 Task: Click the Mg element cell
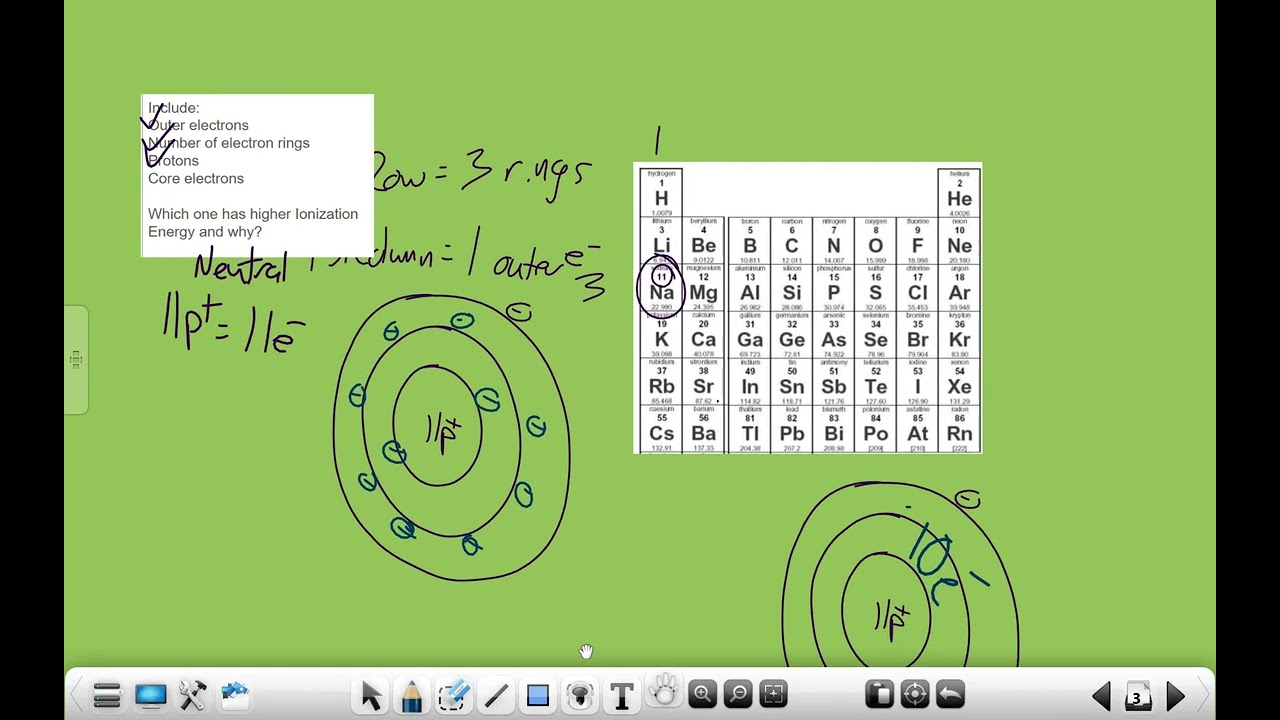click(x=703, y=288)
